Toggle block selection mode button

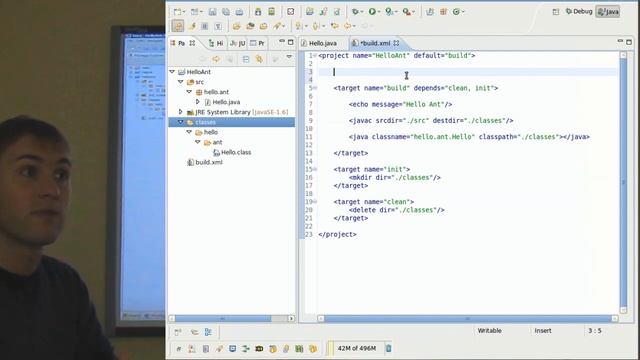point(205,26)
